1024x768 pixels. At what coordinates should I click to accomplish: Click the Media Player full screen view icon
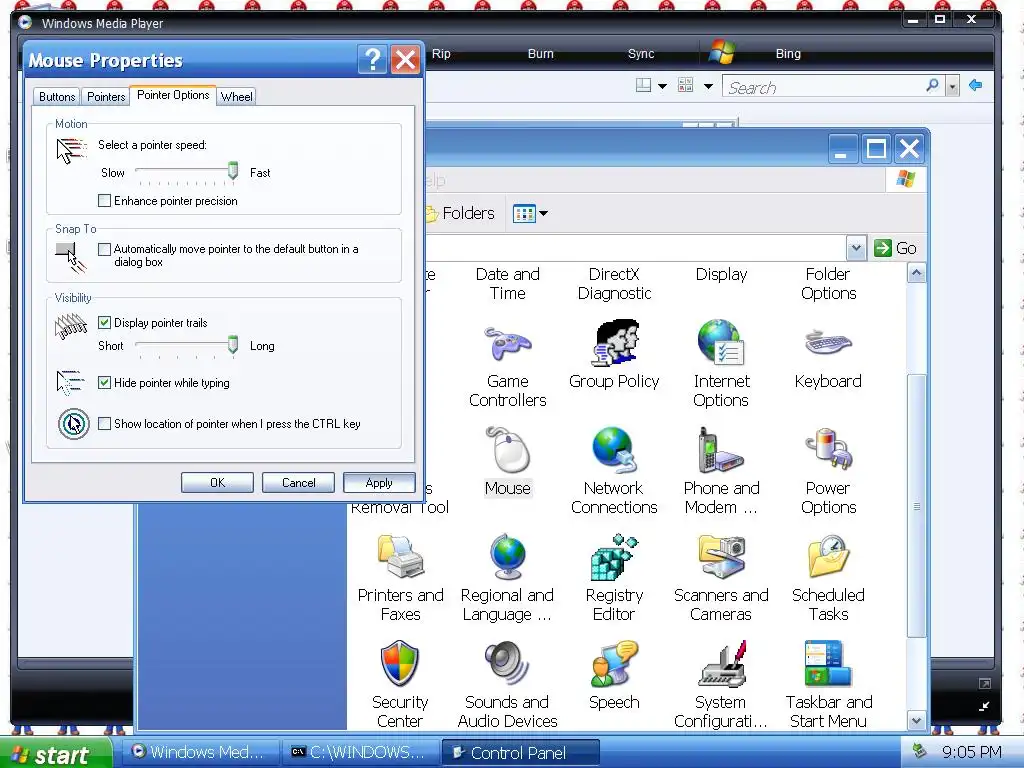(x=985, y=684)
